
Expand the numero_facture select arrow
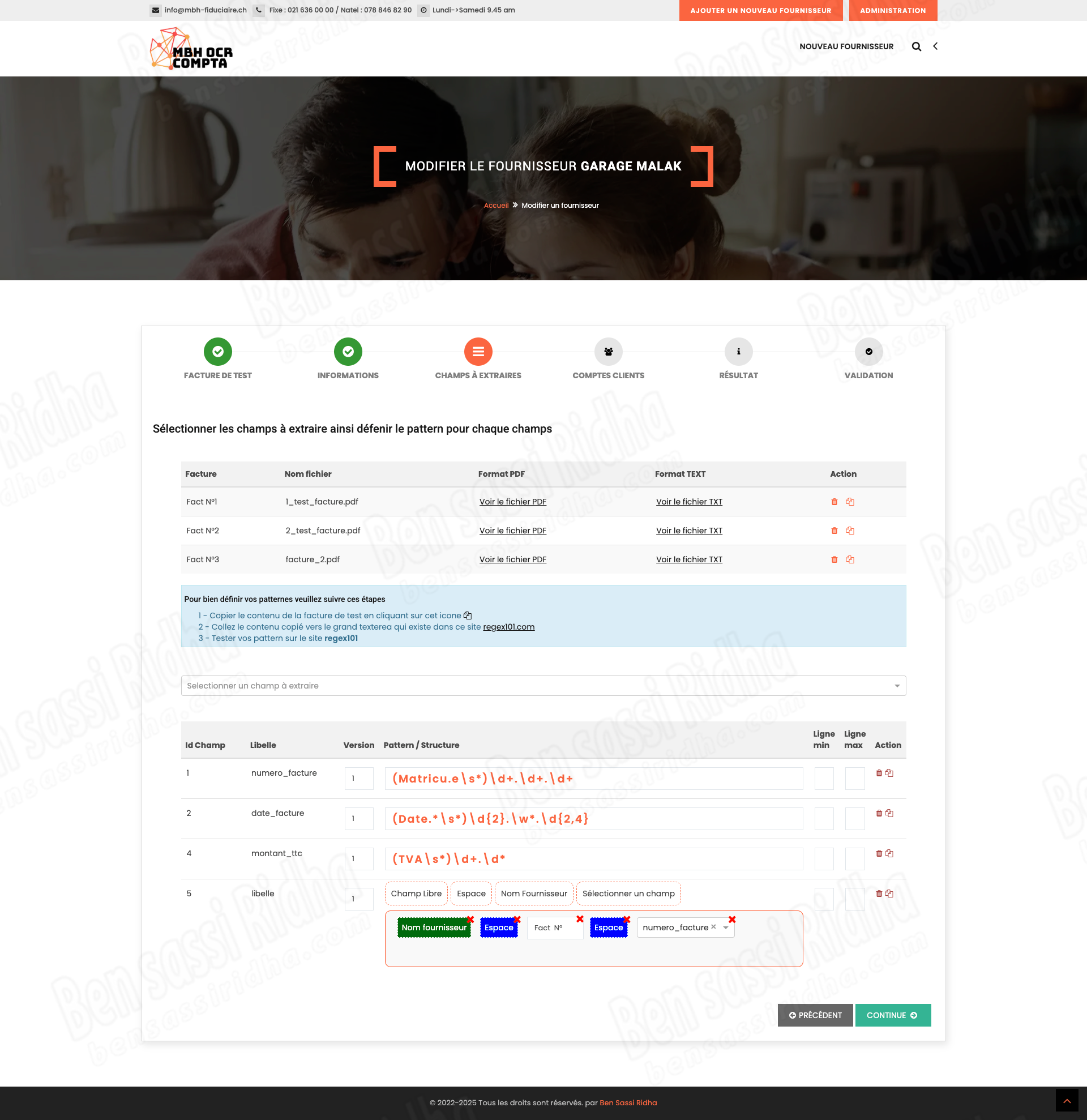[x=726, y=927]
